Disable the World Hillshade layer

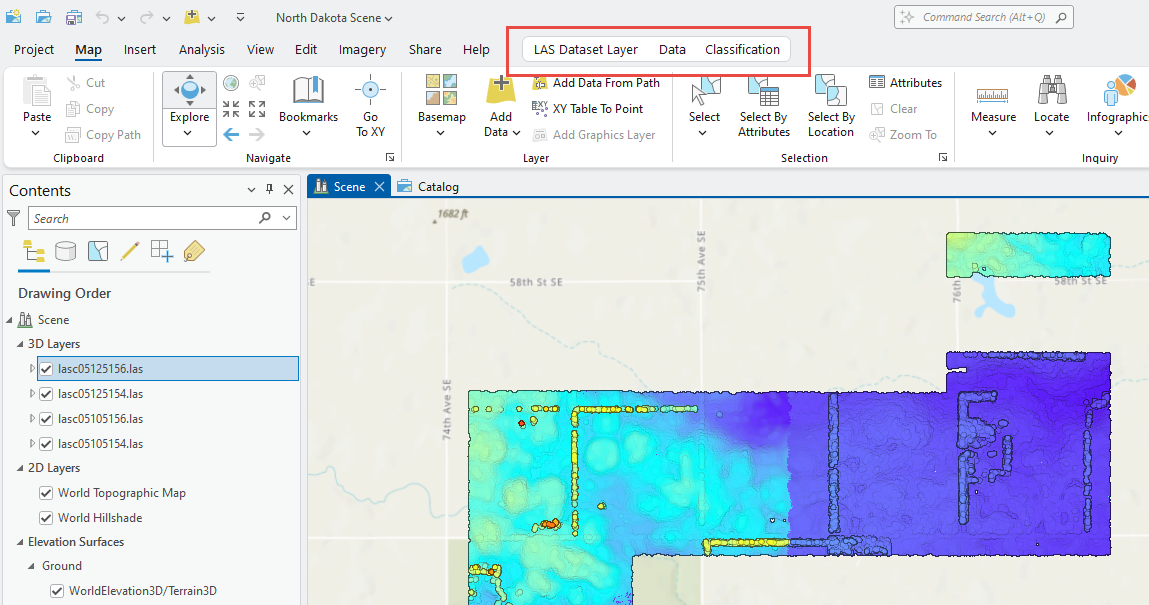[46, 518]
